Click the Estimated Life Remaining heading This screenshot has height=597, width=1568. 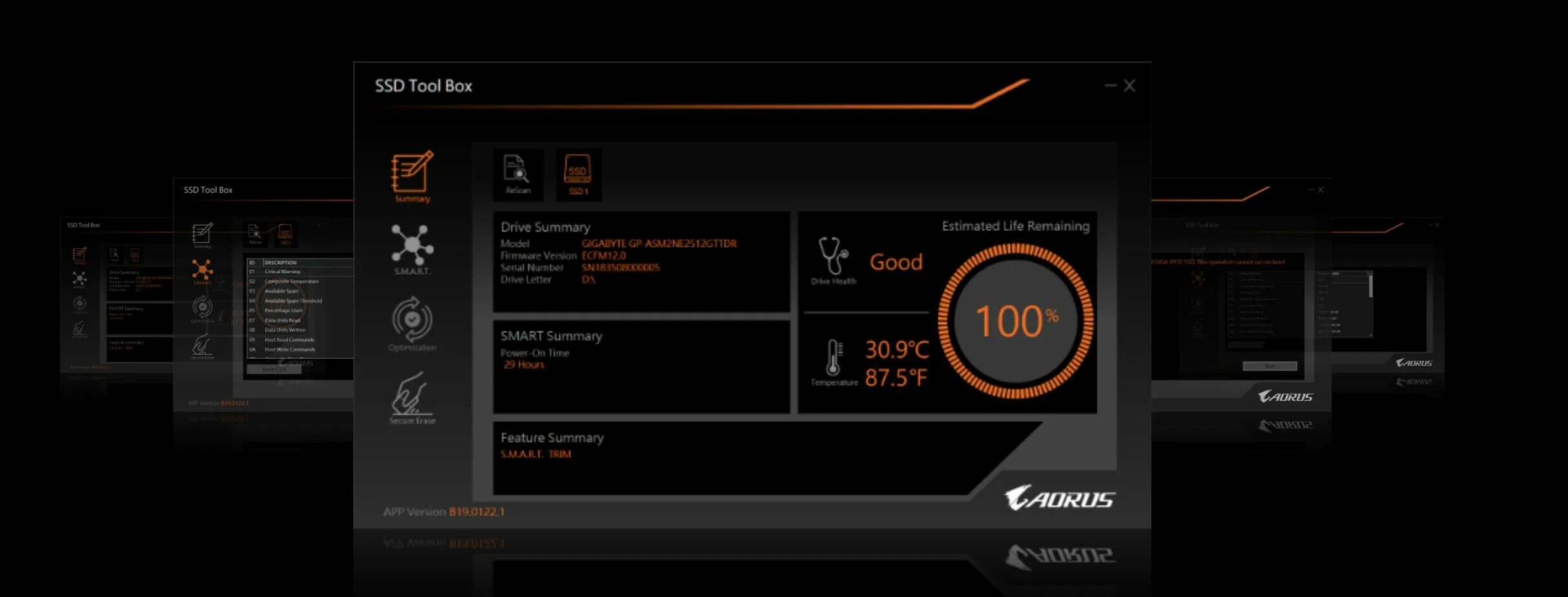point(1015,226)
